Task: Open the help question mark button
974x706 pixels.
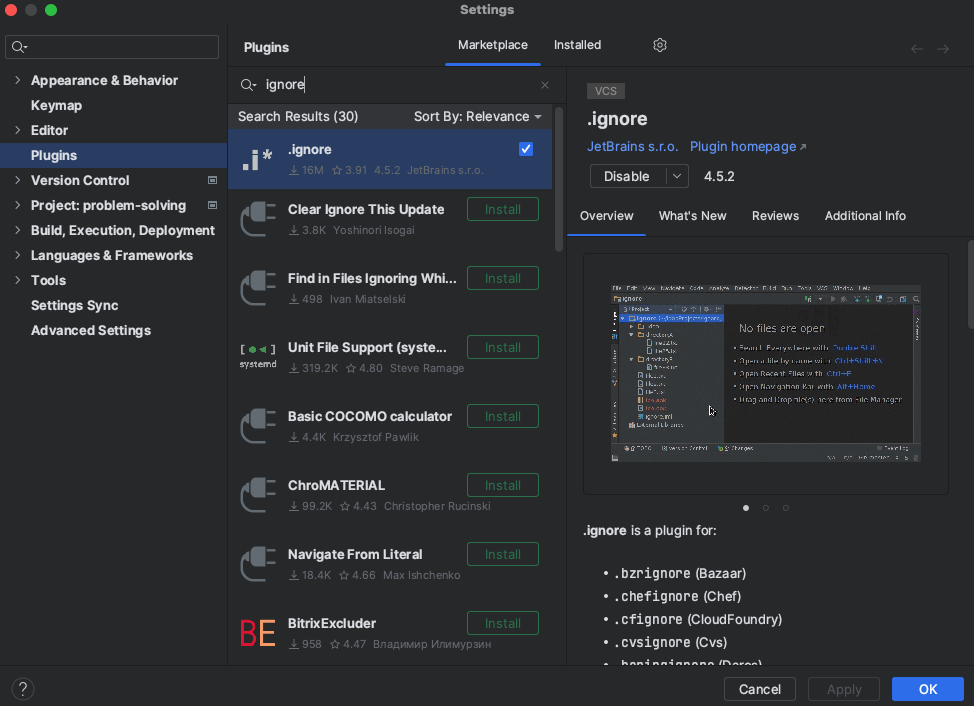Action: [23, 689]
